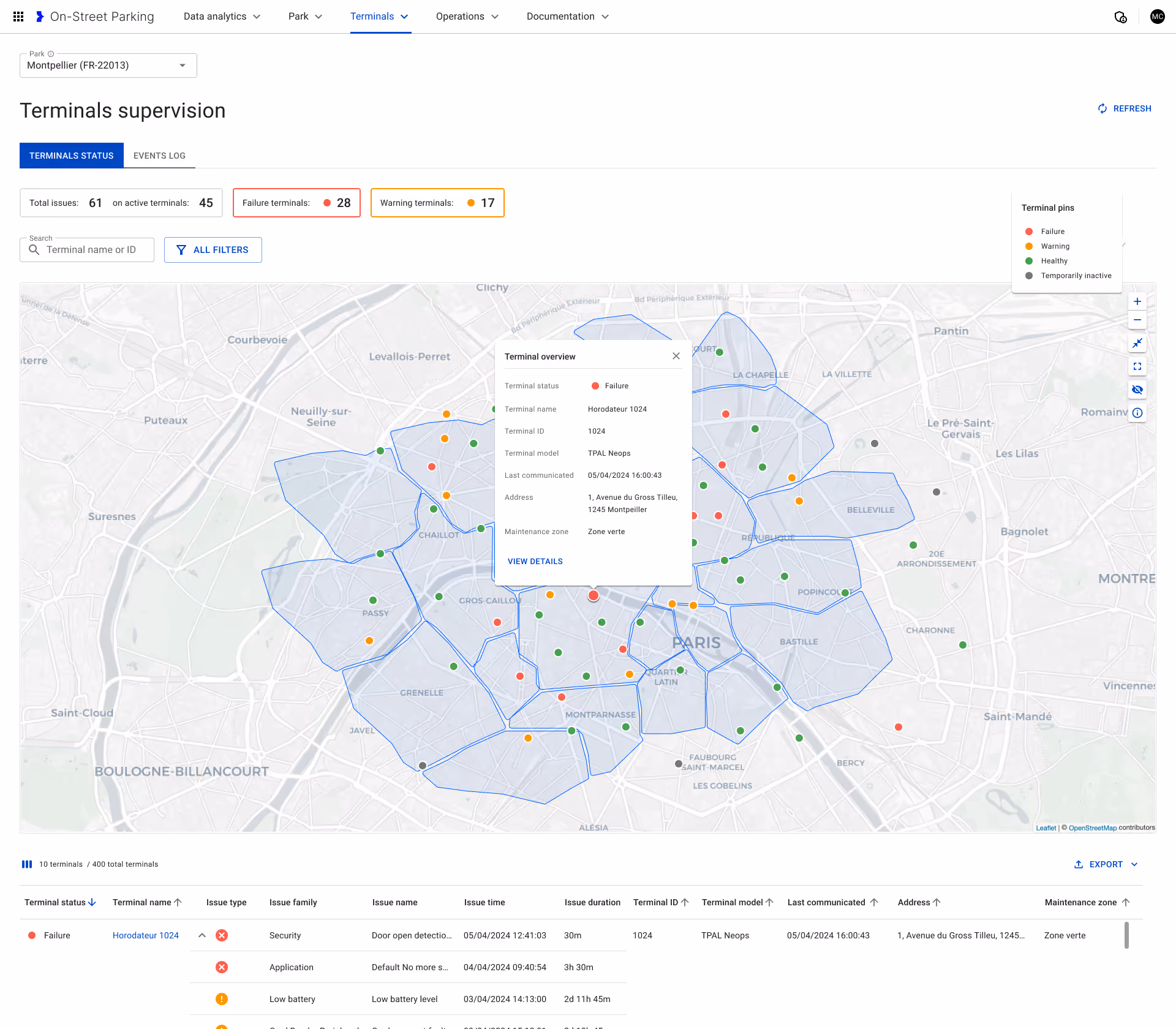Click the map zoom out button
The height and width of the screenshot is (1029, 1176).
click(1137, 320)
